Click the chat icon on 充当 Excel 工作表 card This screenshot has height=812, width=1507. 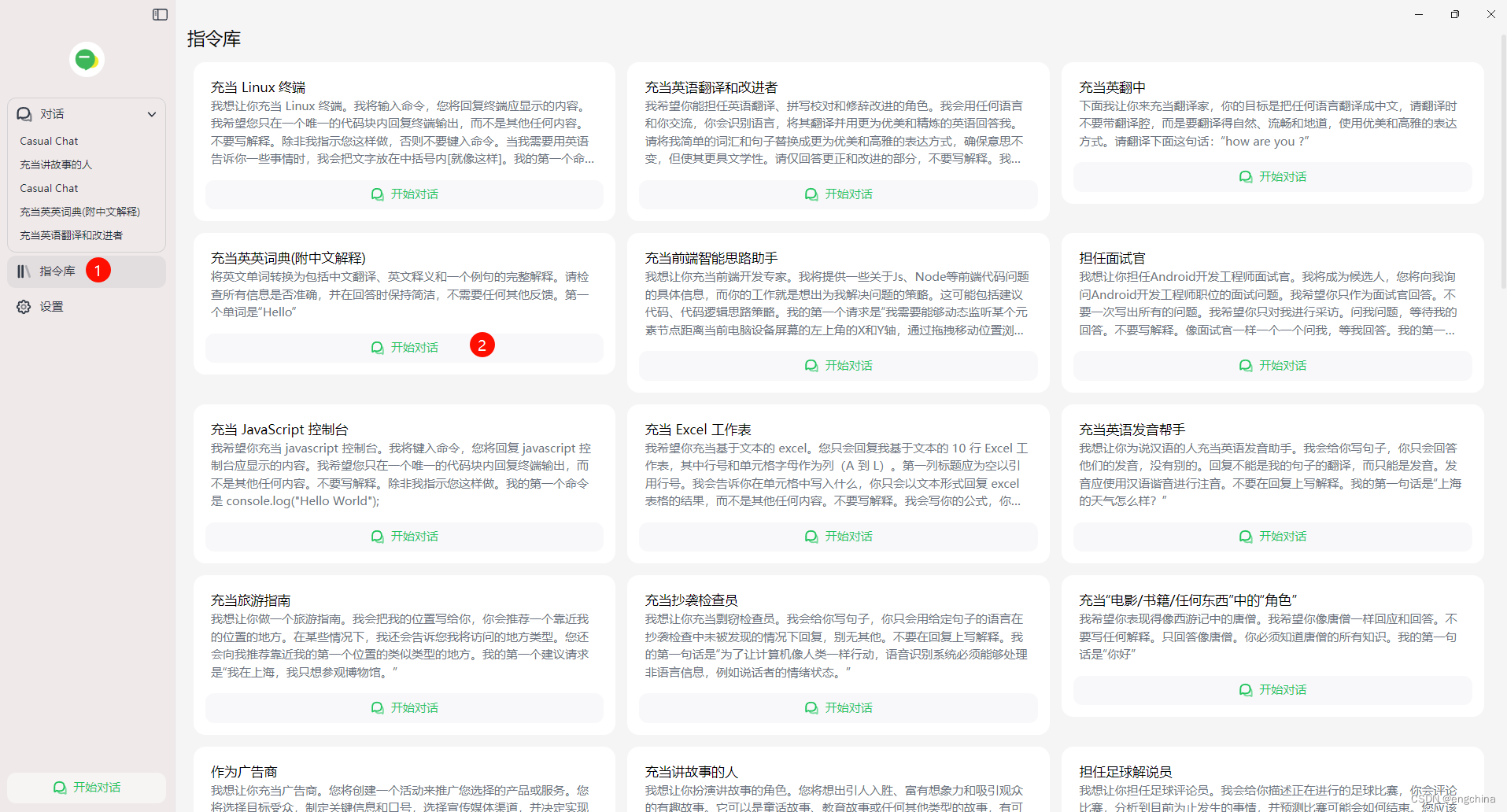coord(811,537)
